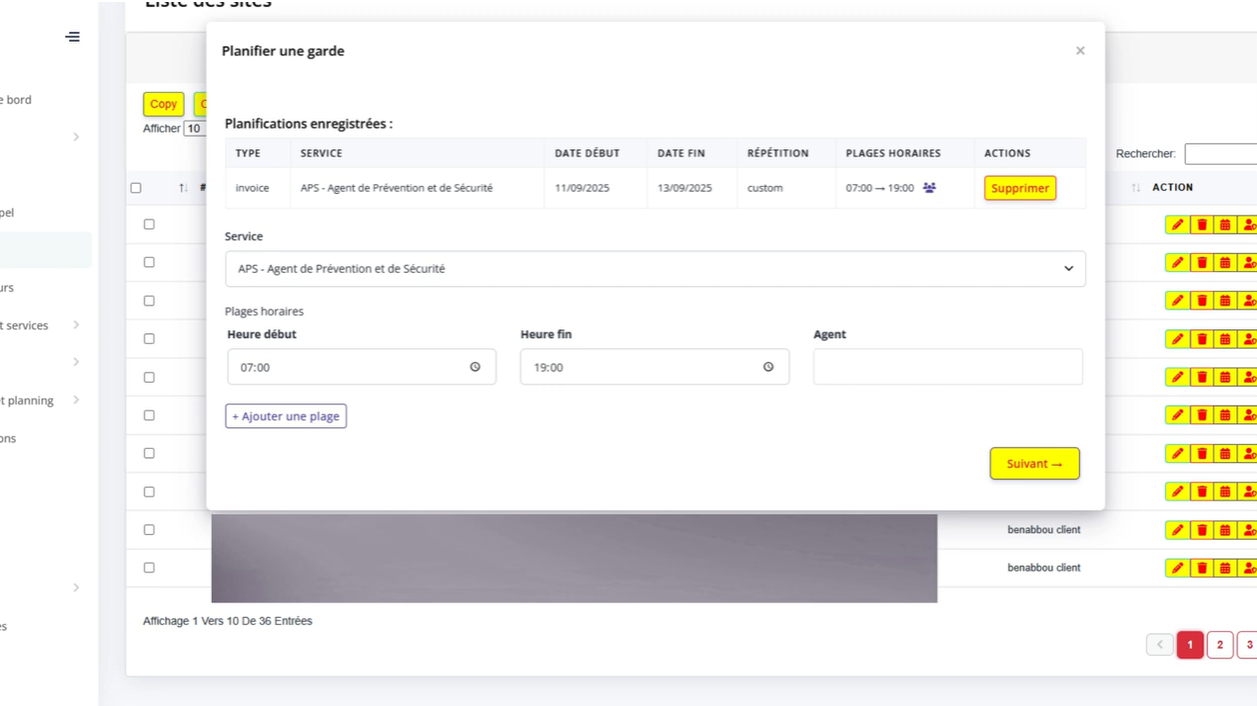Image resolution: width=1257 pixels, height=706 pixels.
Task: Click the clock icon in the Heure début field
Action: pos(475,367)
